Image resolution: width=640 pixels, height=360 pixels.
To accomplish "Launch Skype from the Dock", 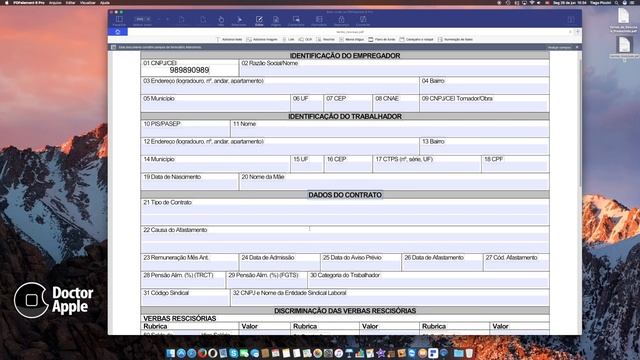I will tap(233, 353).
